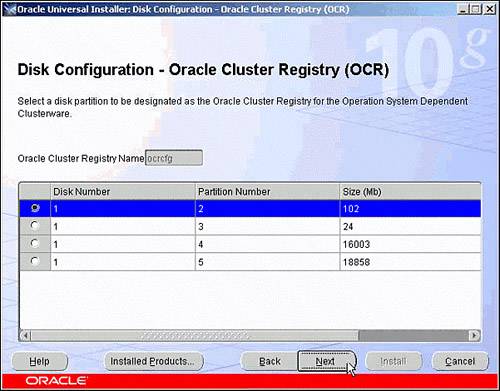Maximize the Oracle Universal Installer window
The width and height of the screenshot is (500, 391).
[x=475, y=9]
